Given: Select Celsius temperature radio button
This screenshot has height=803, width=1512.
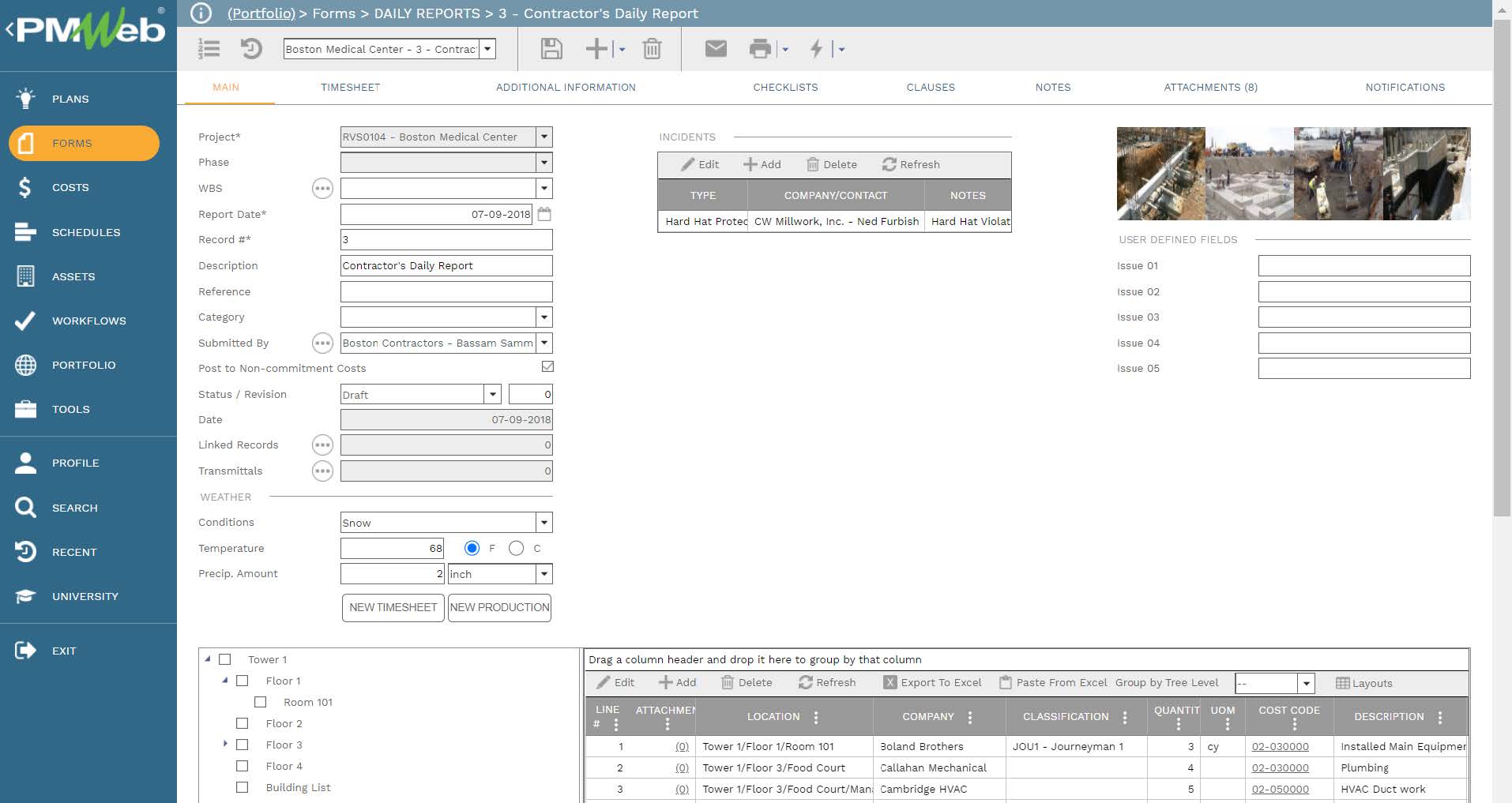Looking at the screenshot, I should pos(517,548).
